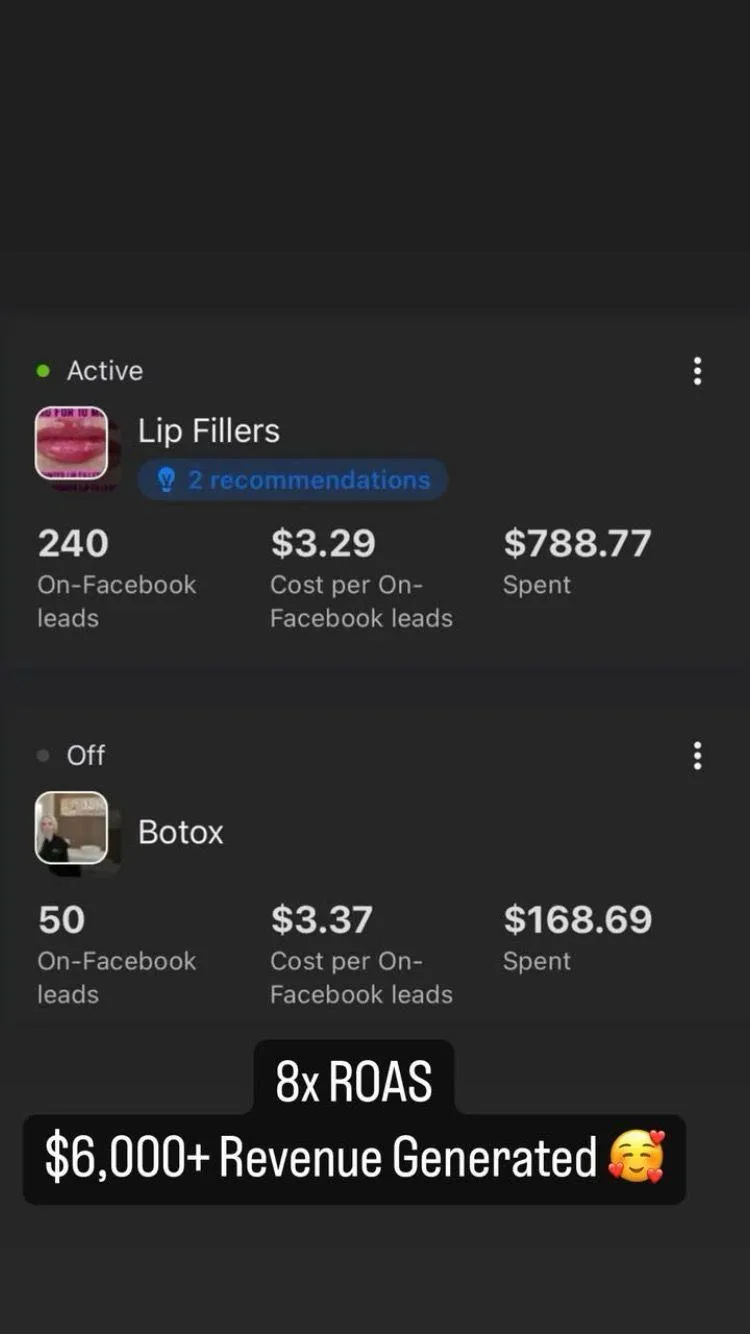Click the gray Off status dot
Screen dimensions: 750x1334
tap(43, 756)
